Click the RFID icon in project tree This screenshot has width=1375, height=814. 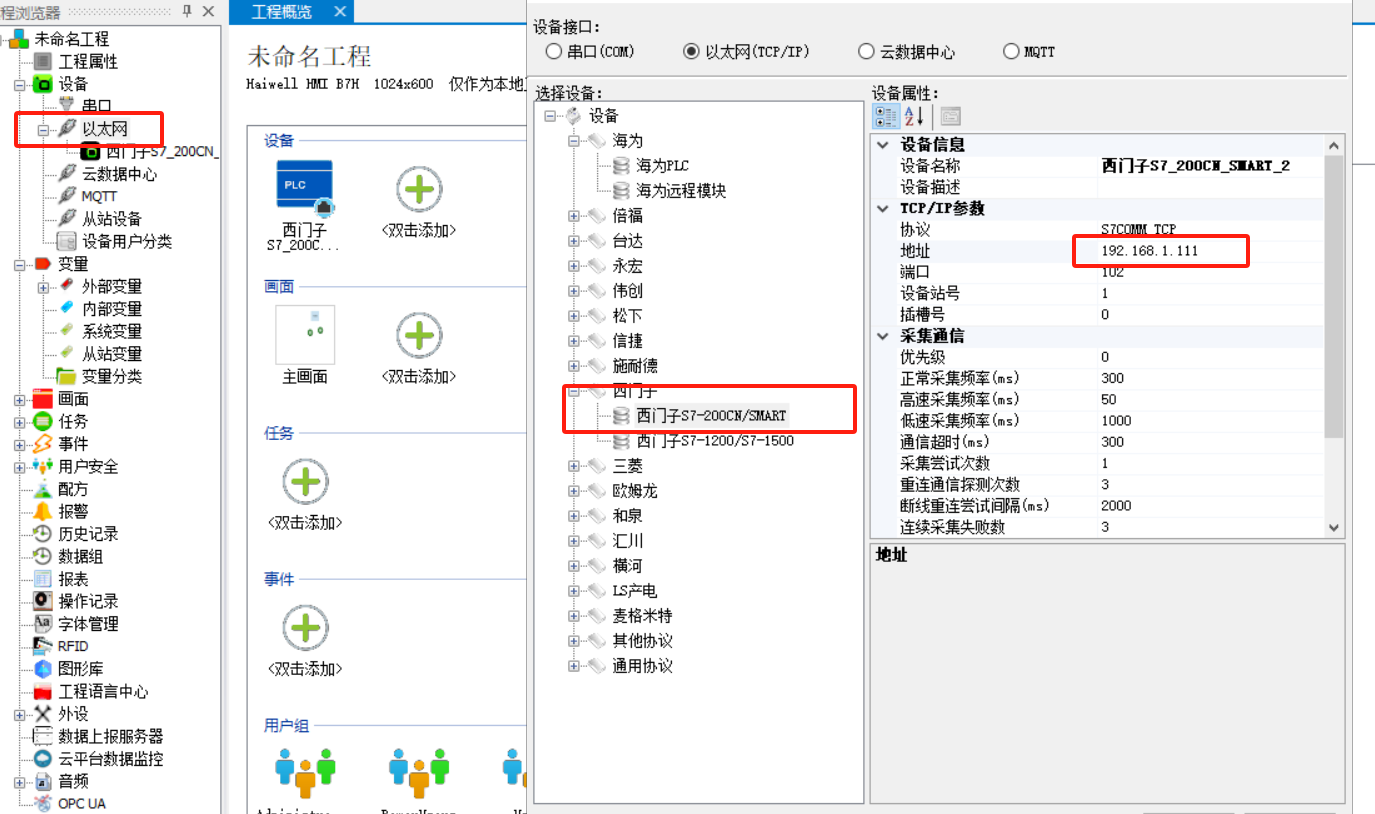click(x=43, y=646)
